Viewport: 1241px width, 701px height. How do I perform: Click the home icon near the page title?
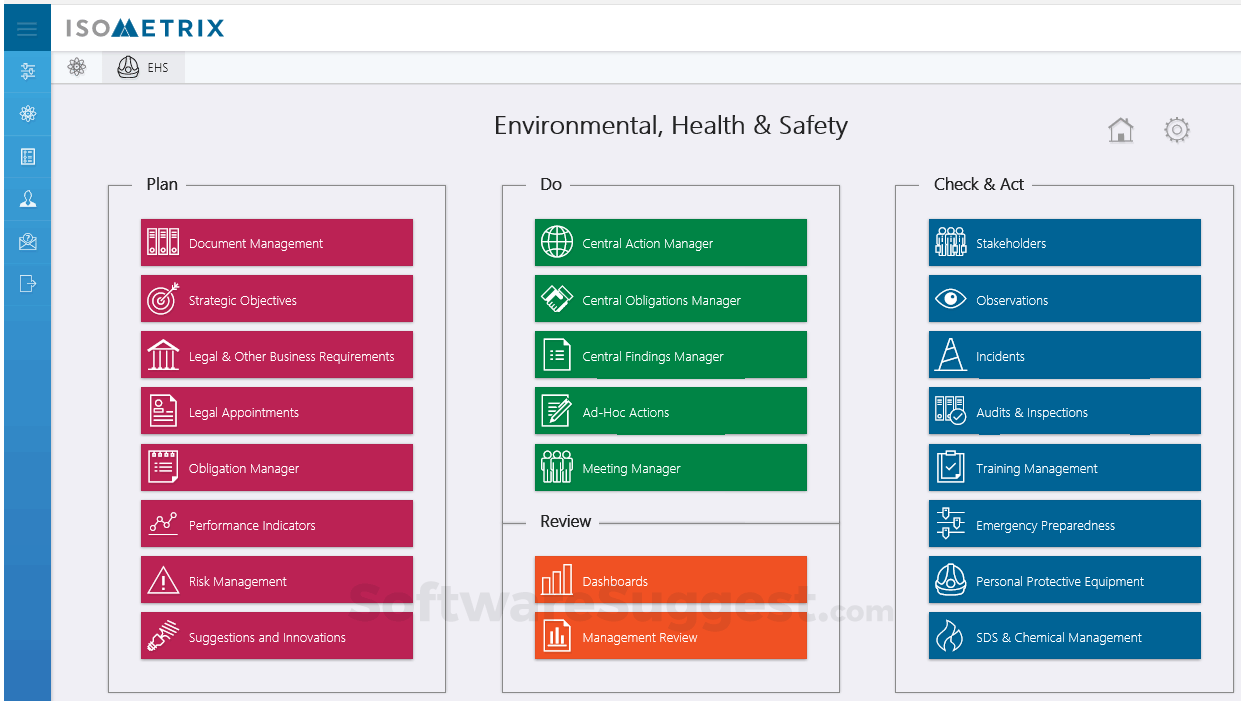(1121, 130)
